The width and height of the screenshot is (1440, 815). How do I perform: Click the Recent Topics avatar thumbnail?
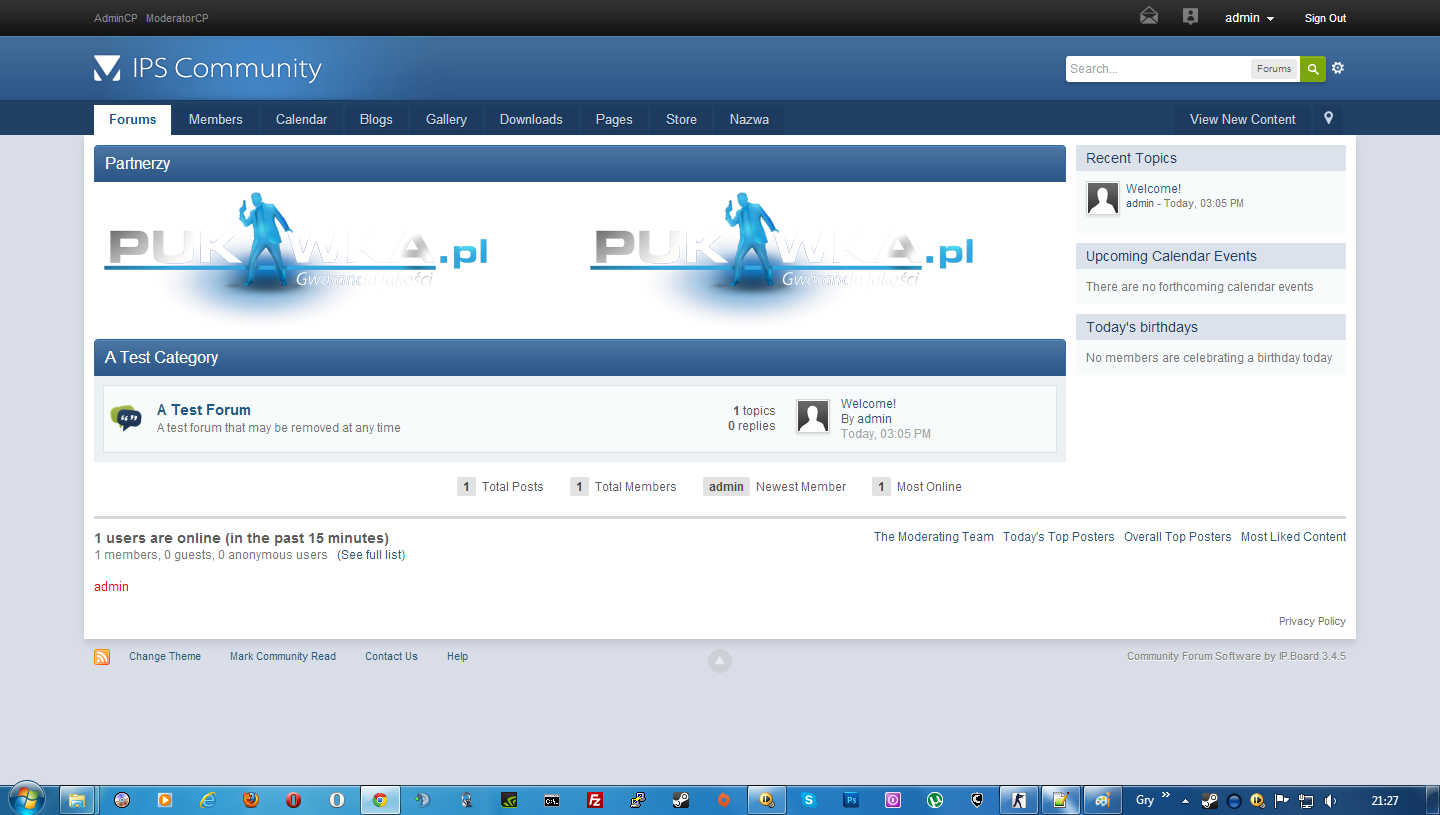1103,198
